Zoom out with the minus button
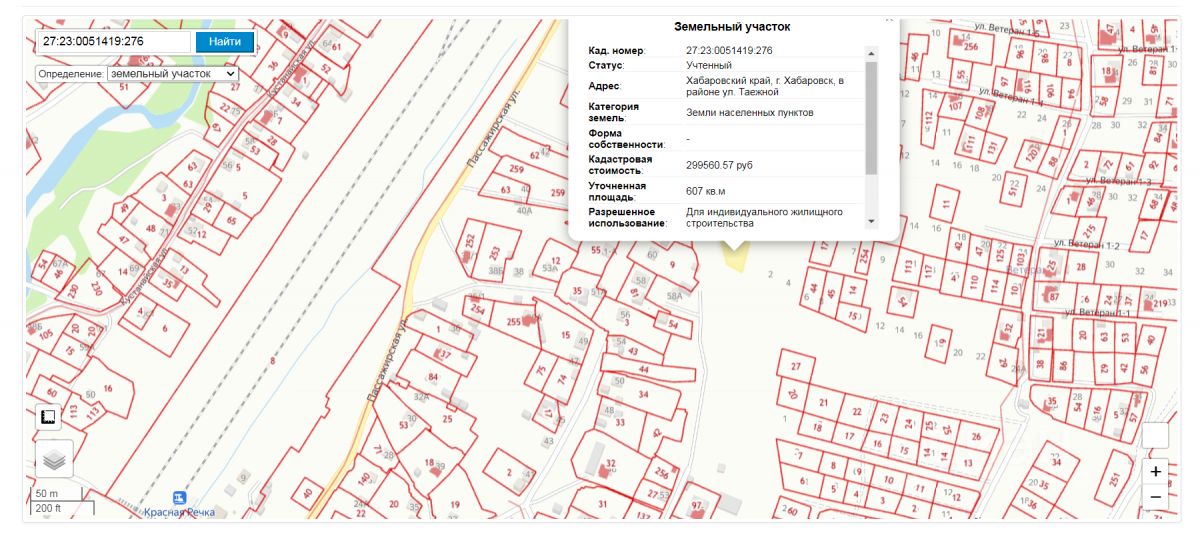This screenshot has height=539, width=1200. pyautogui.click(x=1156, y=496)
